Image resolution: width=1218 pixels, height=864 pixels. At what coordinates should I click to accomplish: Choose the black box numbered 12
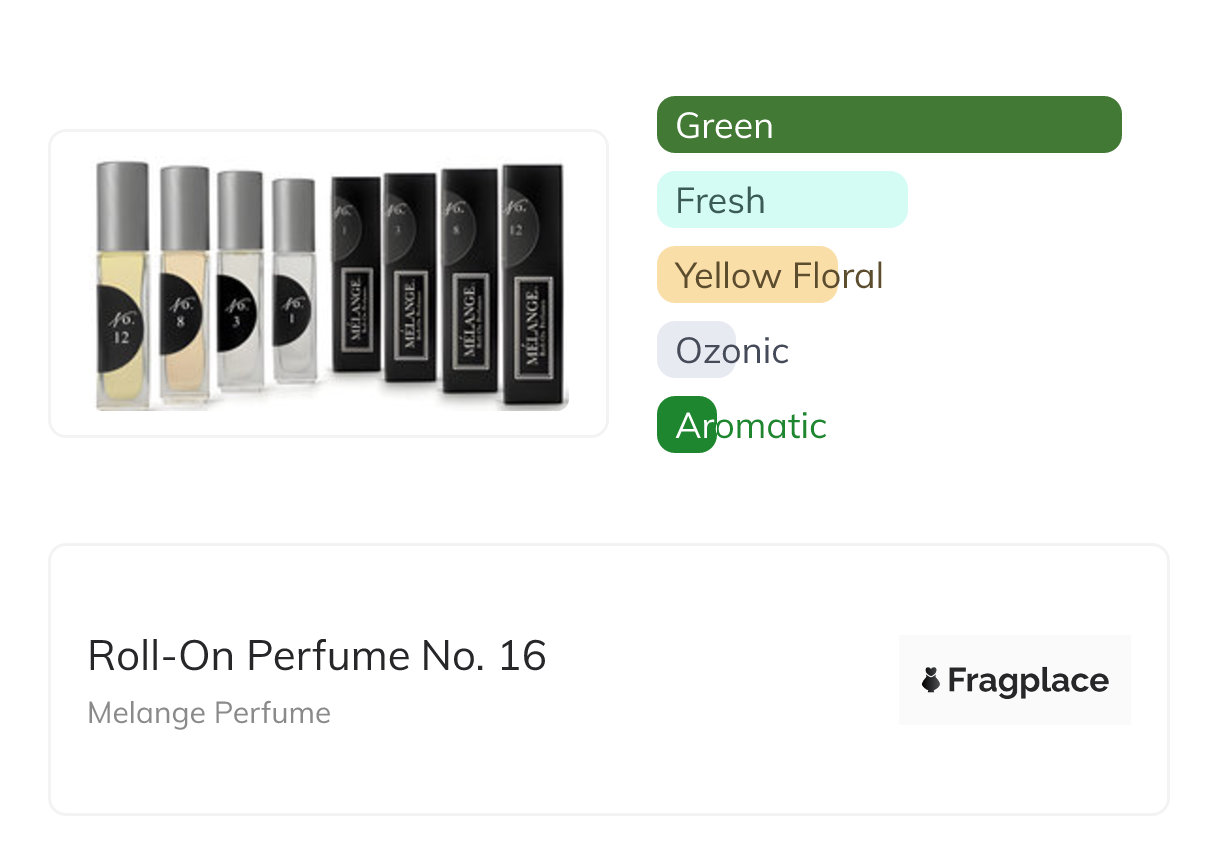(x=533, y=290)
